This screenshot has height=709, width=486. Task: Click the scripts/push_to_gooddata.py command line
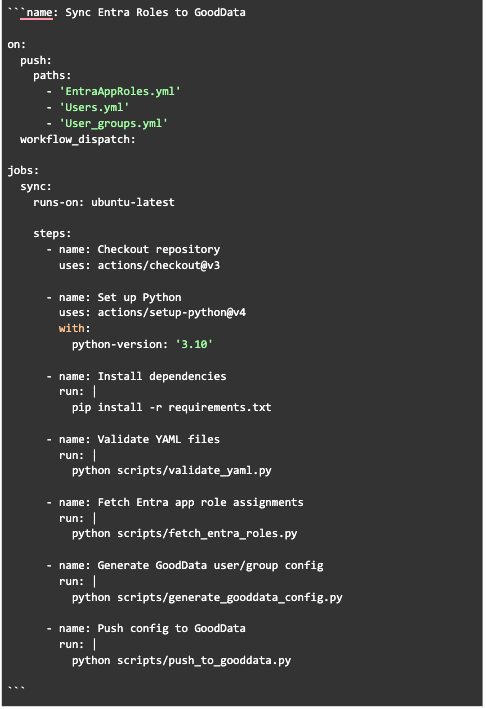pos(181,660)
